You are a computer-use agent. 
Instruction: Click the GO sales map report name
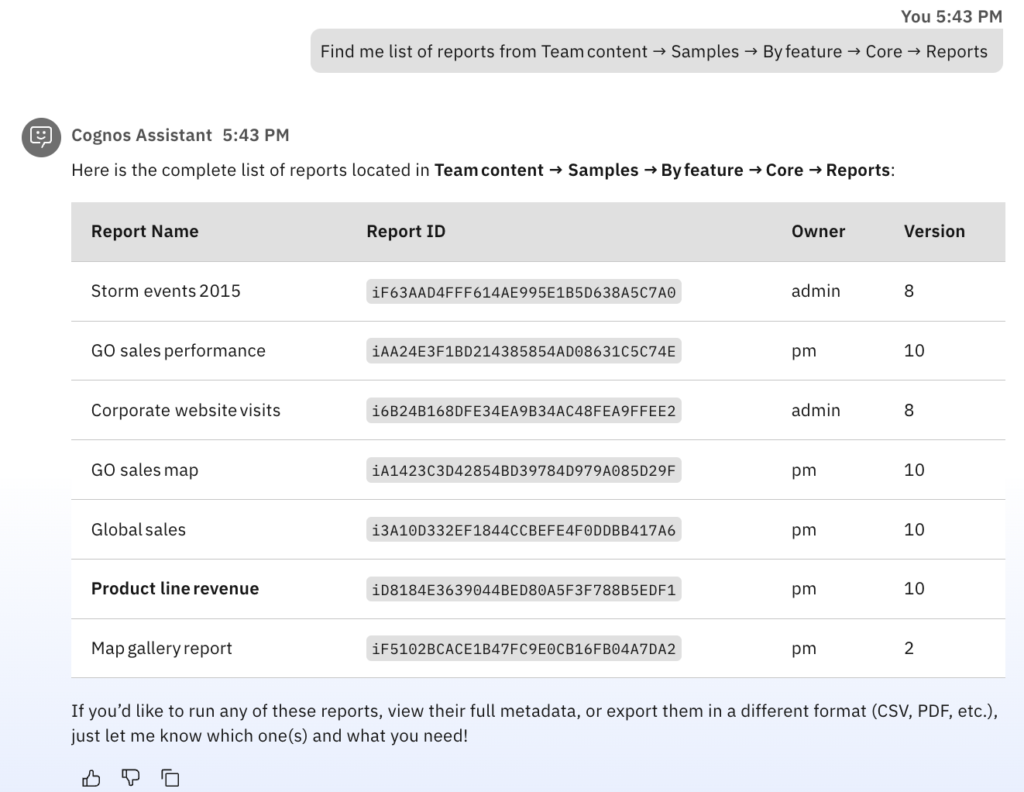[x=144, y=470]
